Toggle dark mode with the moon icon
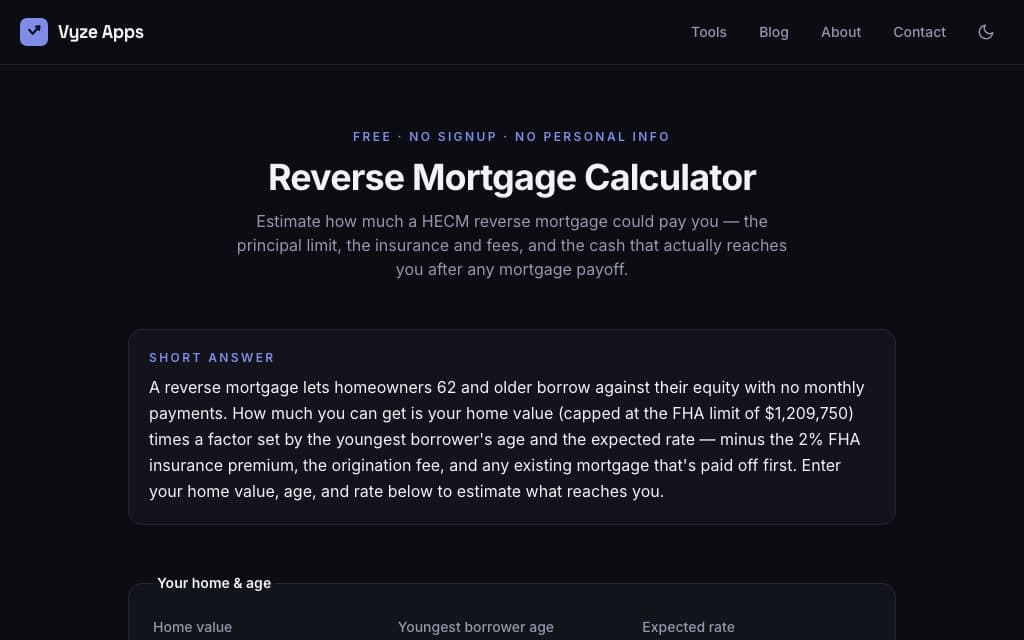Image resolution: width=1024 pixels, height=640 pixels. [985, 32]
